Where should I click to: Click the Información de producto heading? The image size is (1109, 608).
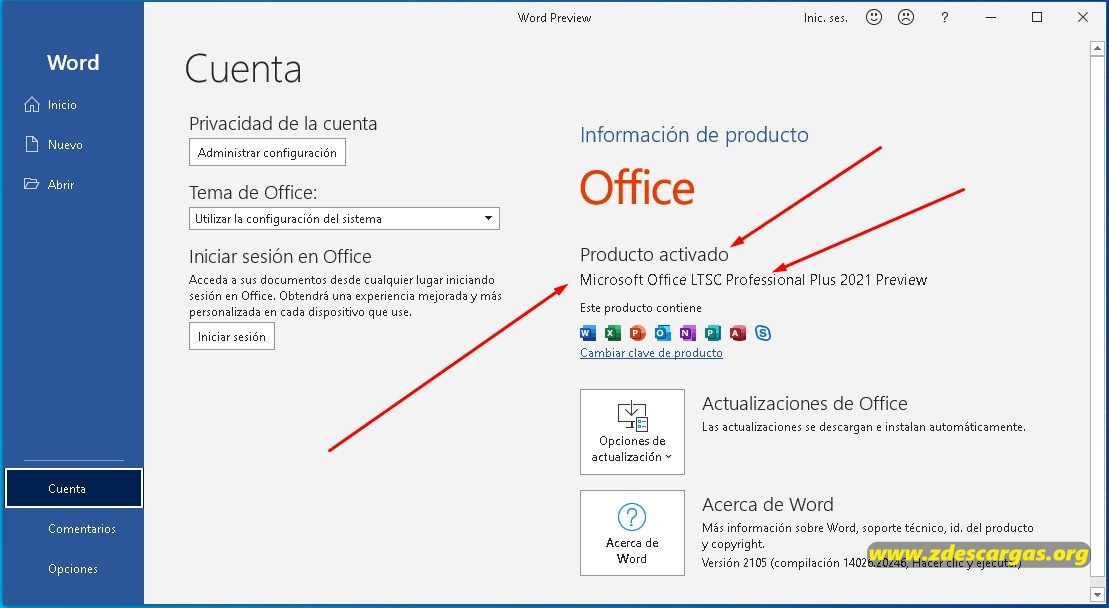(x=694, y=134)
